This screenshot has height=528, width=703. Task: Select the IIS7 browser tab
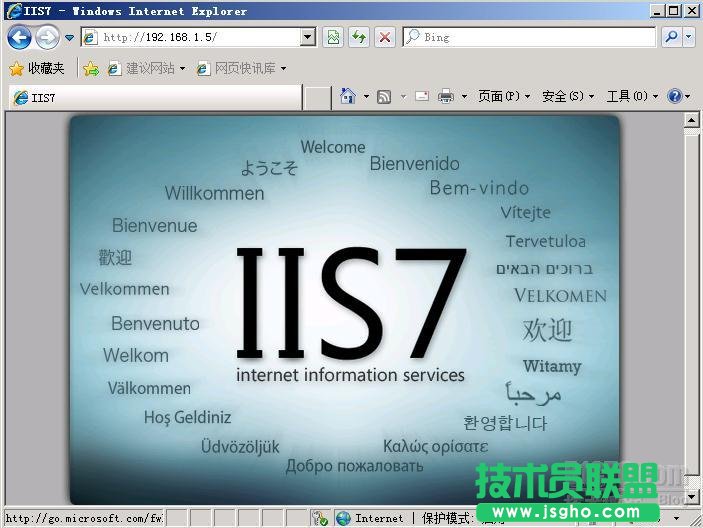pos(155,97)
